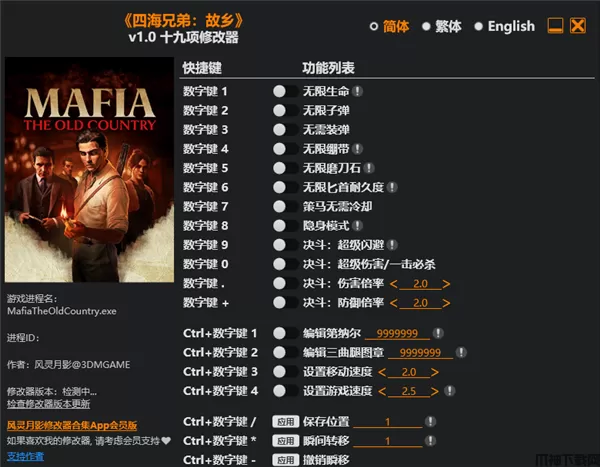The width and height of the screenshot is (600, 467).
Task: Enable 编辑第纳尔 switch
Action: [x=285, y=333]
